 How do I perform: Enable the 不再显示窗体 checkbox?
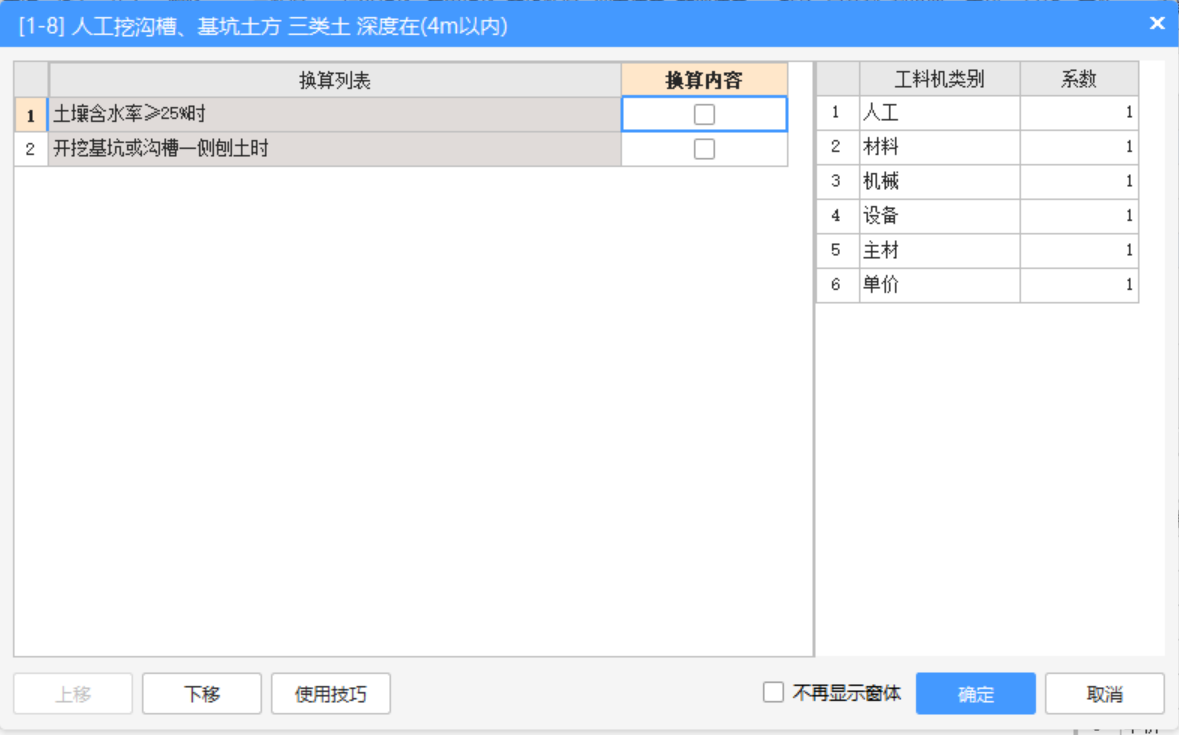[x=773, y=693]
